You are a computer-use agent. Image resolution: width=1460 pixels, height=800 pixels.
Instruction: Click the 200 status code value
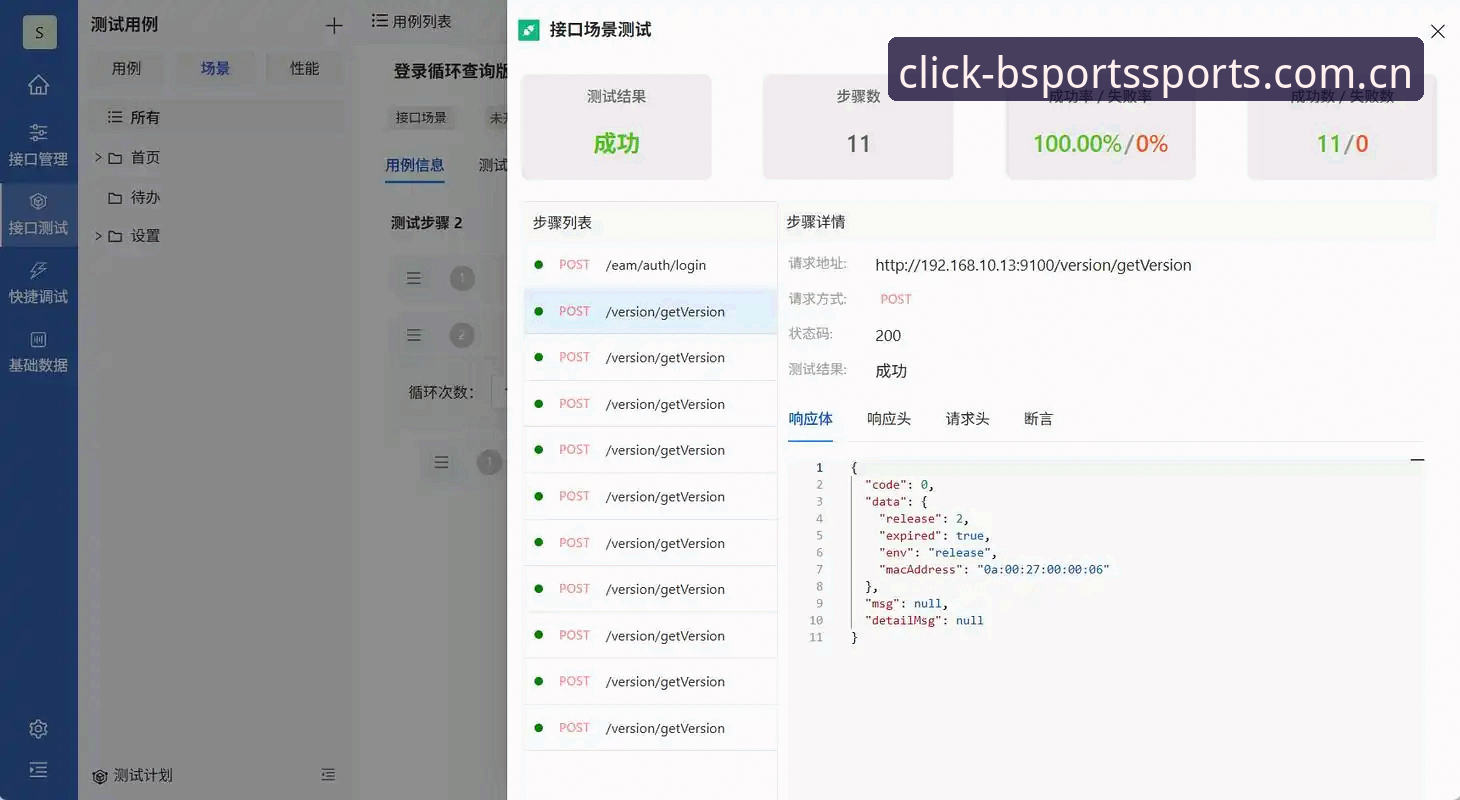click(888, 336)
